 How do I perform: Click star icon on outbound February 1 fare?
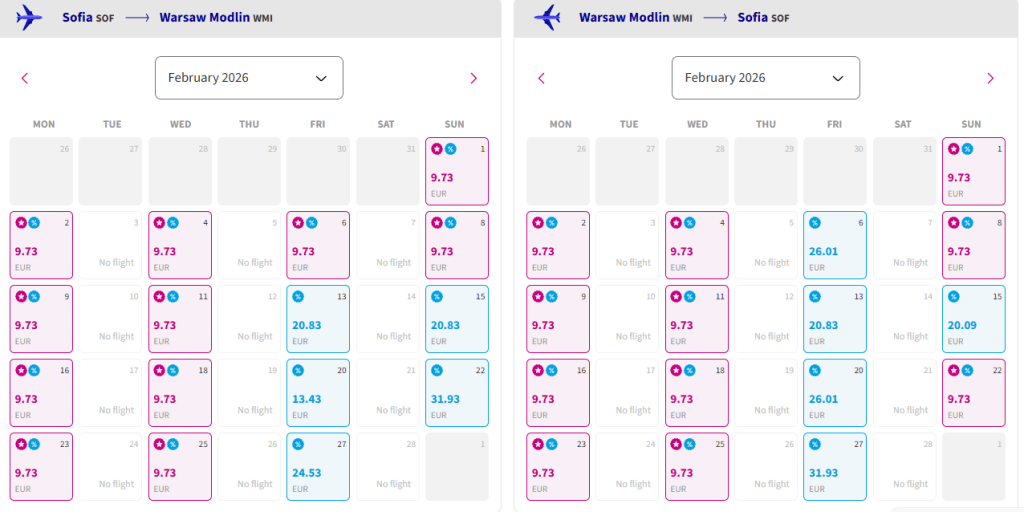[437, 149]
